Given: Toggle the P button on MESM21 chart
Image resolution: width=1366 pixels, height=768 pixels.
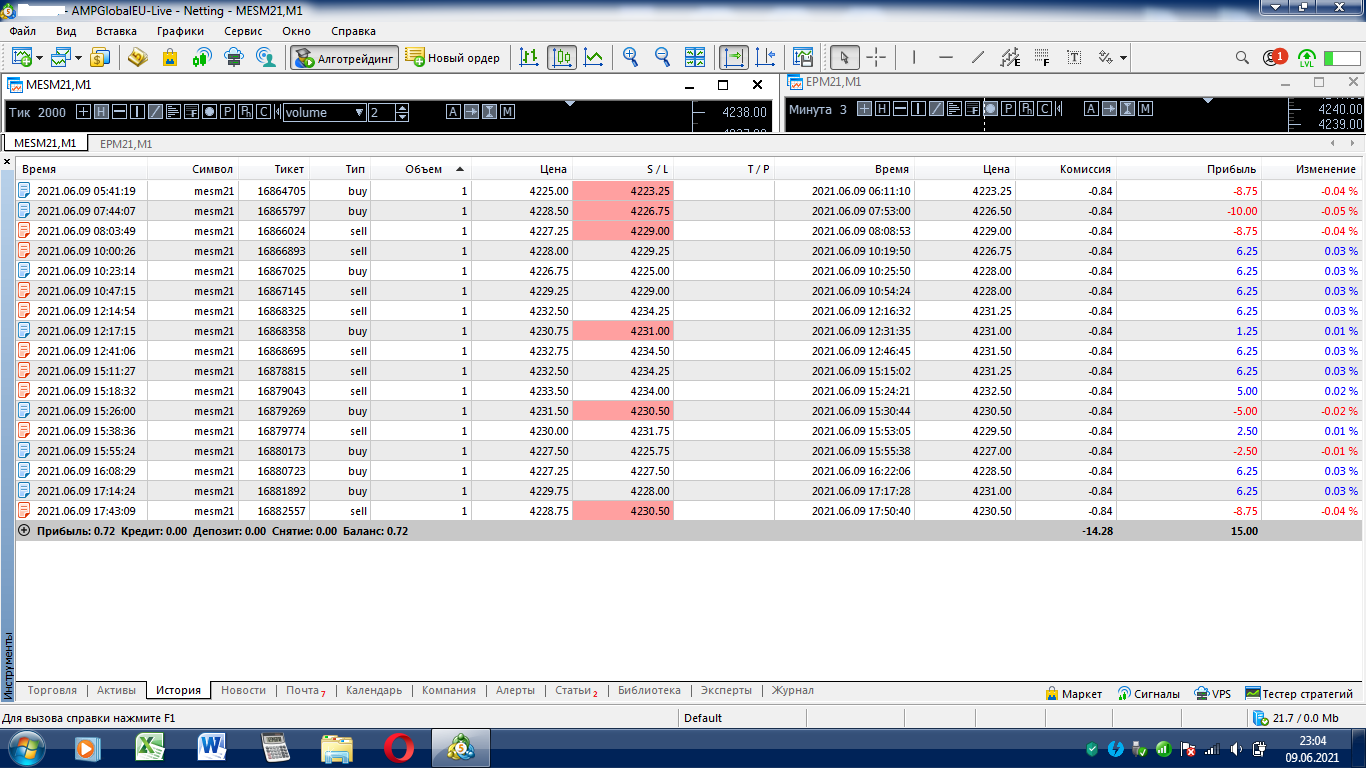Looking at the screenshot, I should [x=227, y=112].
